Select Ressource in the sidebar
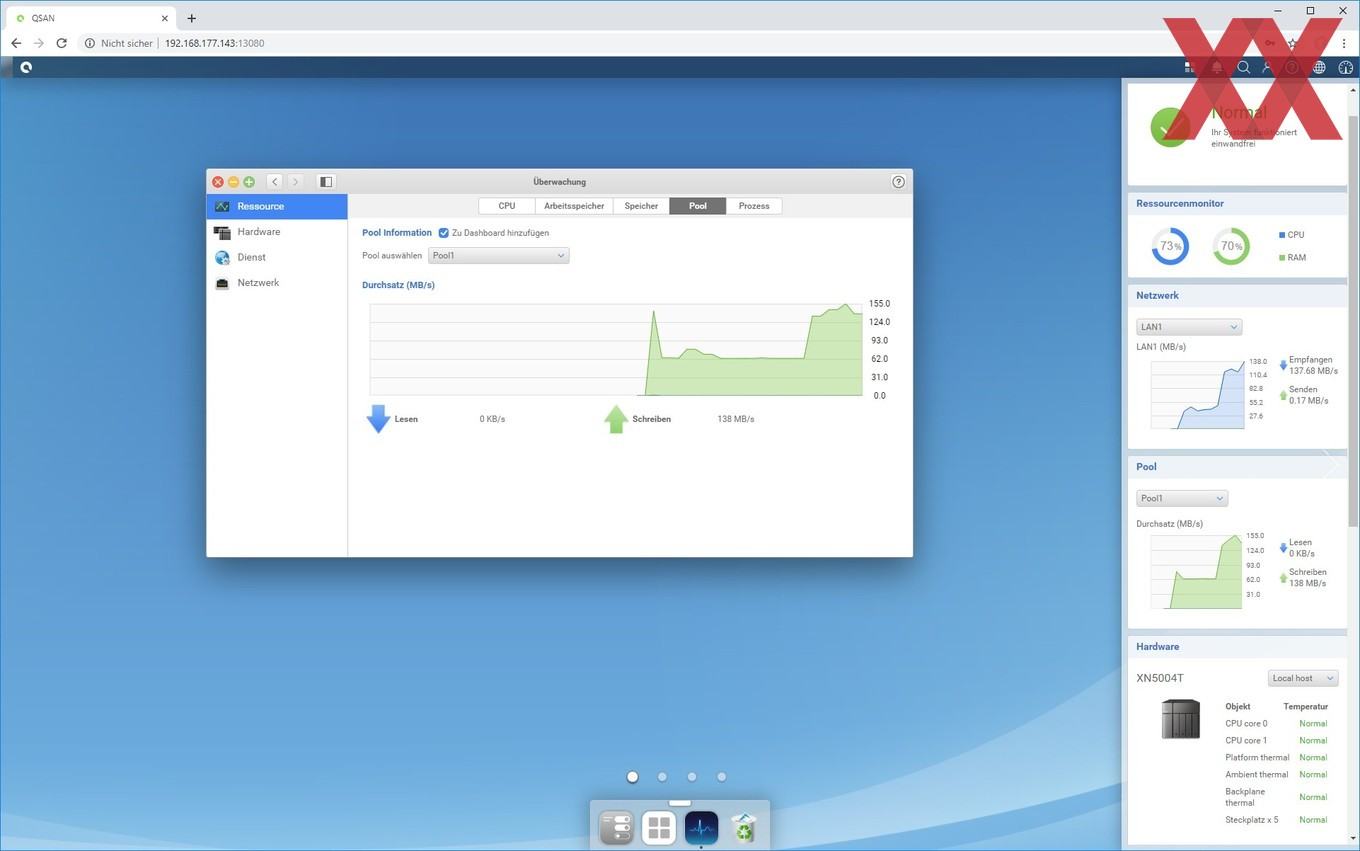This screenshot has height=851, width=1360. pos(277,206)
